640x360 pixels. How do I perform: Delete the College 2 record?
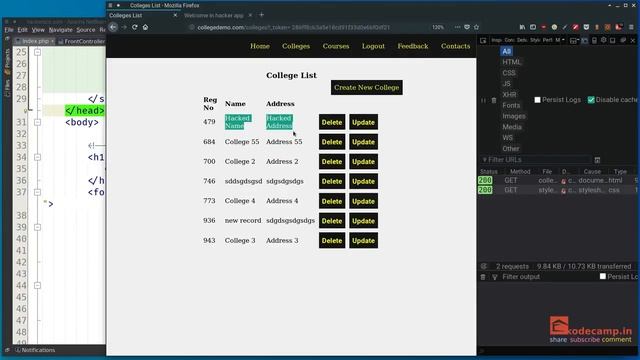pyautogui.click(x=332, y=162)
